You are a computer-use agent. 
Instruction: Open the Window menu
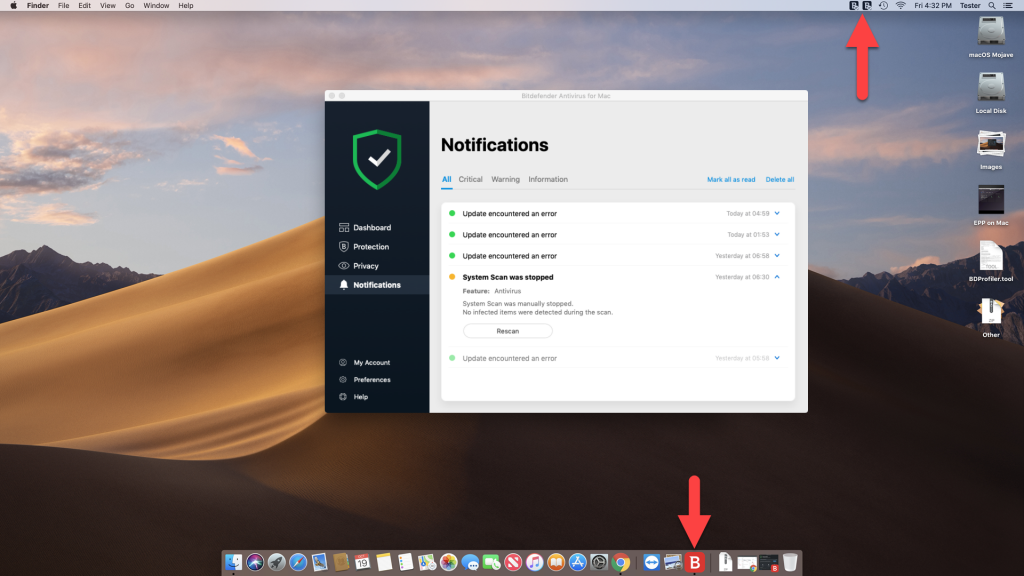pos(156,5)
